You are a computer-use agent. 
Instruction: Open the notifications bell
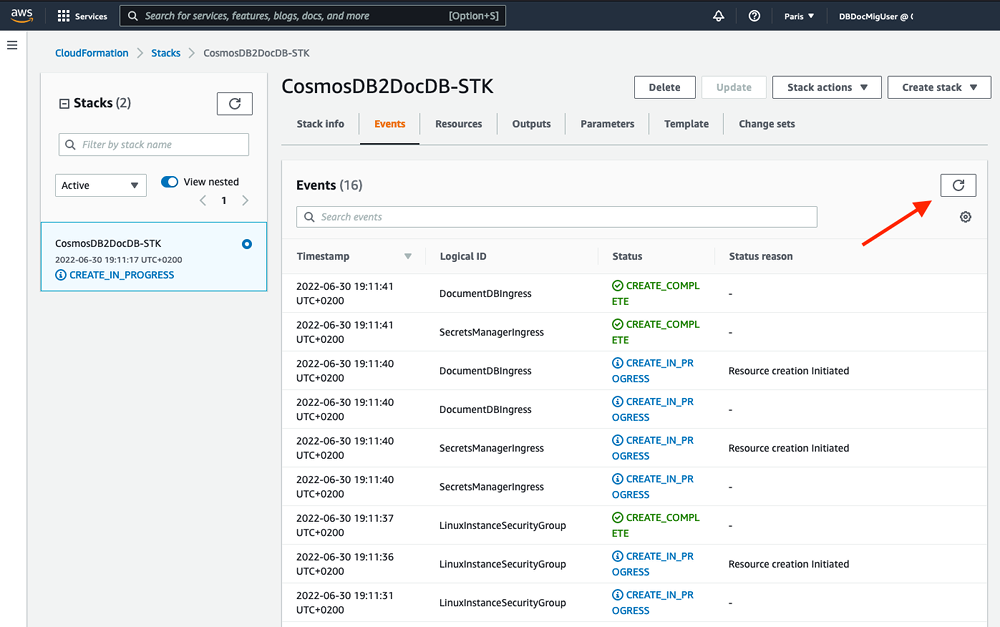tap(718, 15)
